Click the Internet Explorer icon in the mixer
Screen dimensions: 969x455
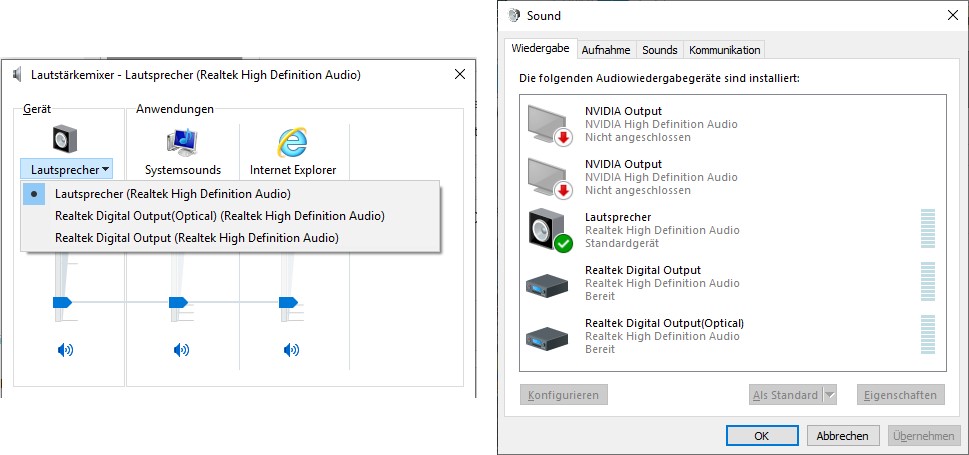tap(292, 142)
